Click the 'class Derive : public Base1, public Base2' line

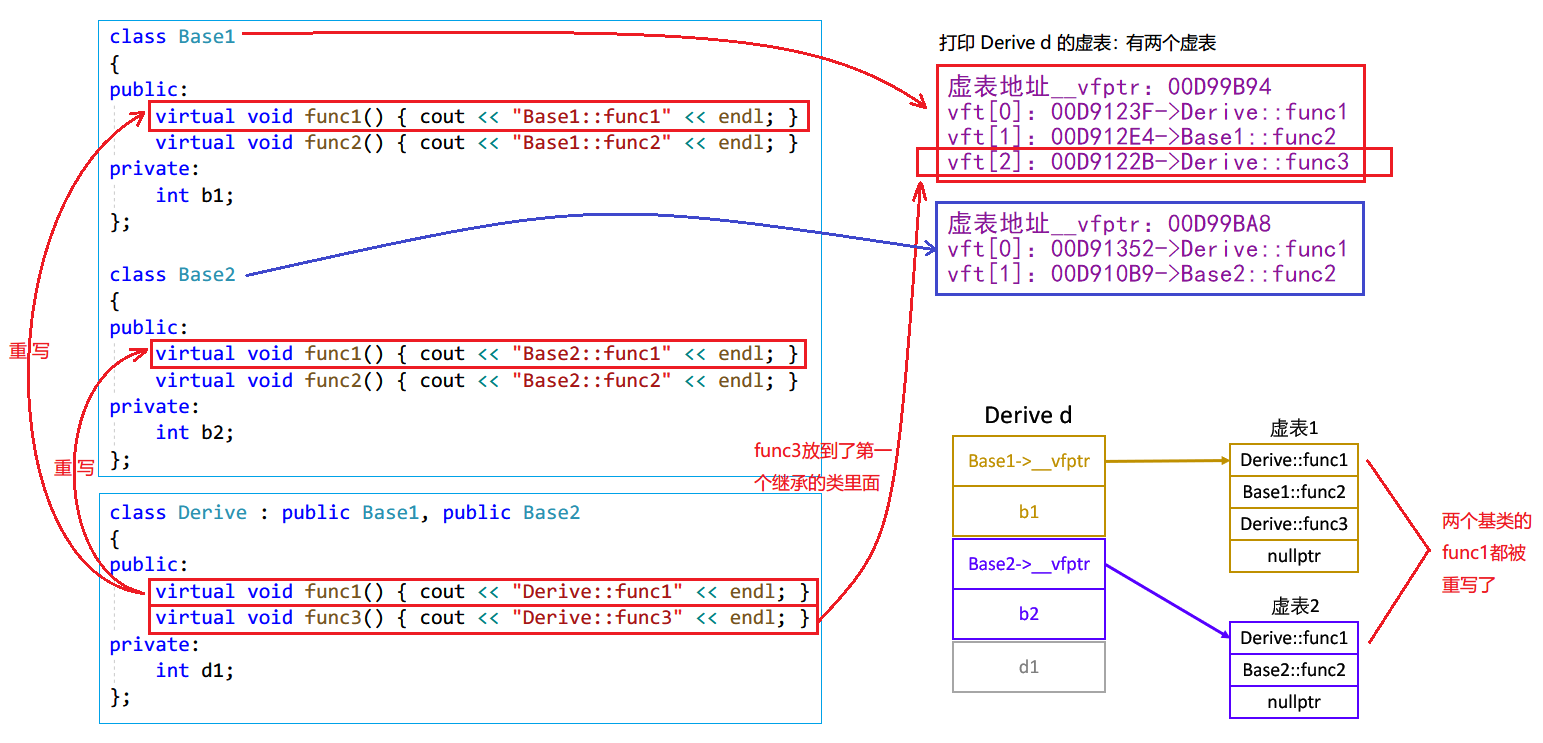tap(345, 513)
